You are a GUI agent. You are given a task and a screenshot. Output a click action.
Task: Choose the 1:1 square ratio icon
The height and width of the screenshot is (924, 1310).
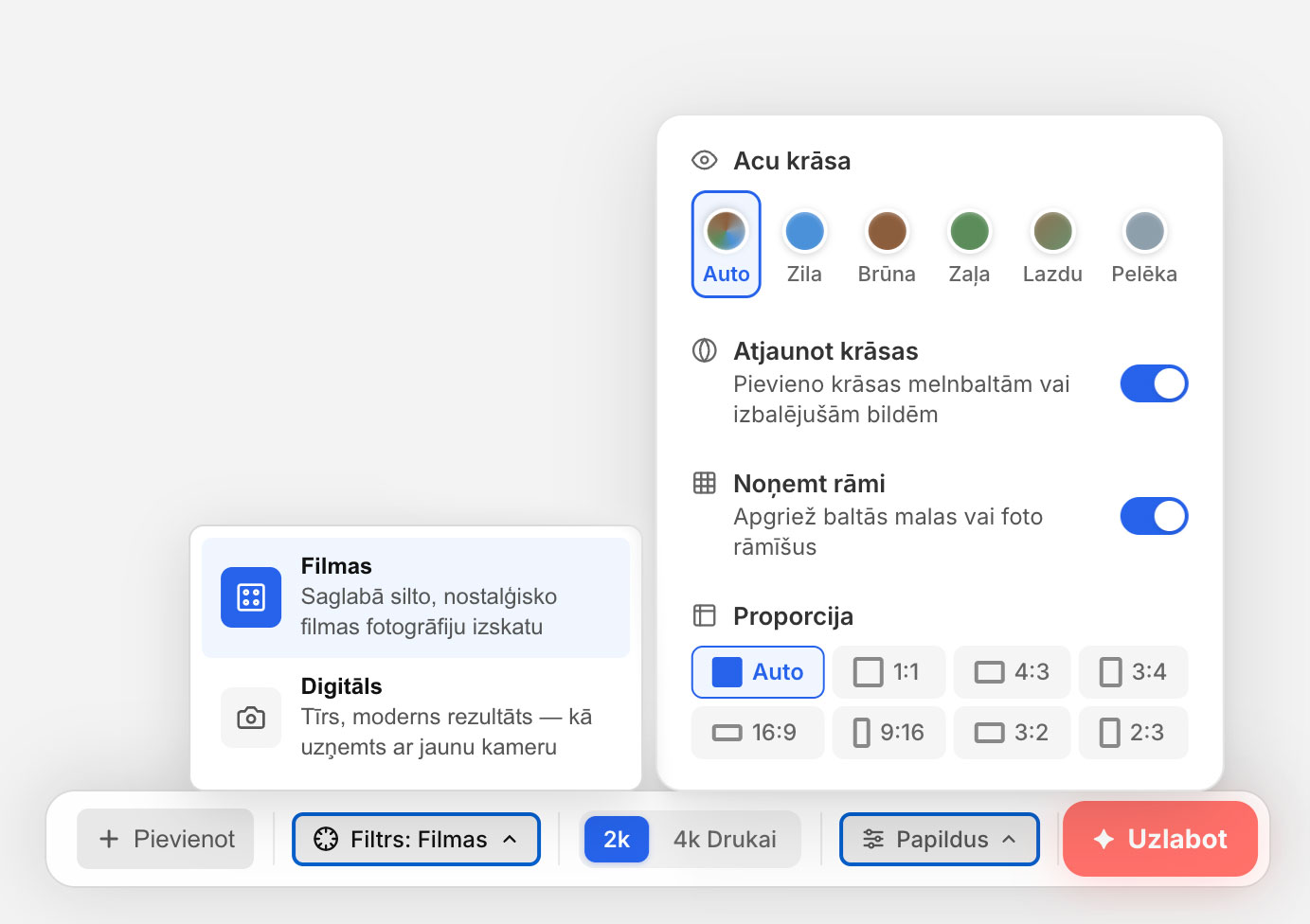pyautogui.click(x=868, y=672)
